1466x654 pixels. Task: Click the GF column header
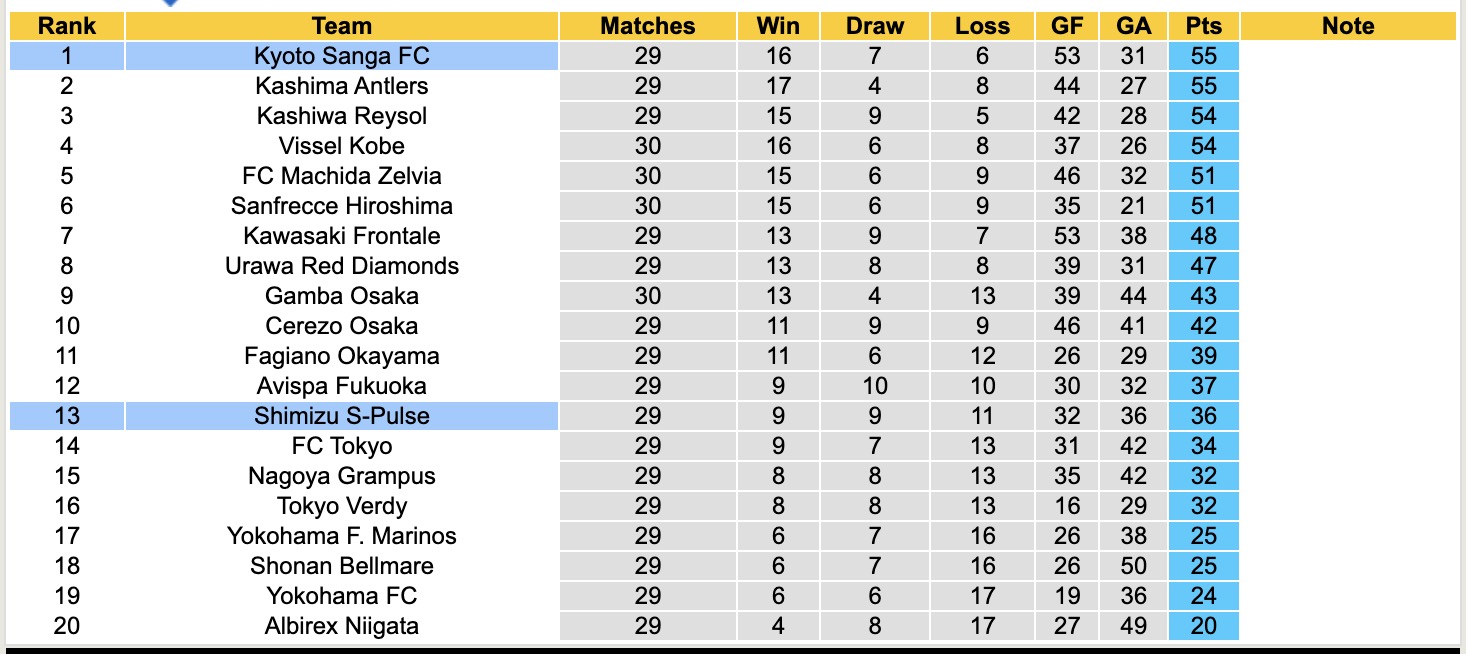[1067, 26]
